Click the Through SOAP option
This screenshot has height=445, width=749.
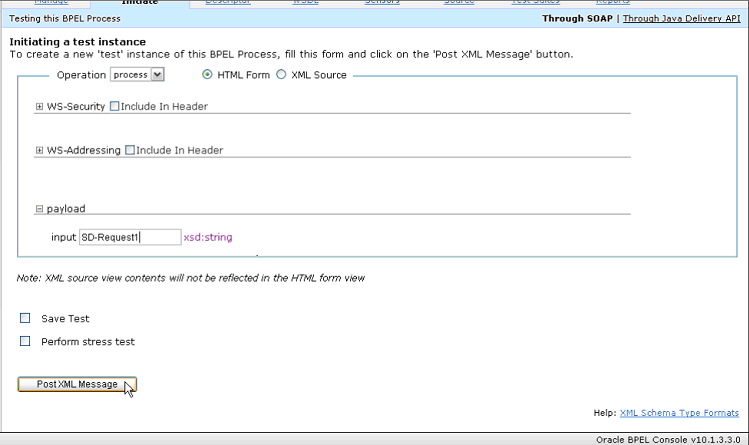tap(577, 19)
